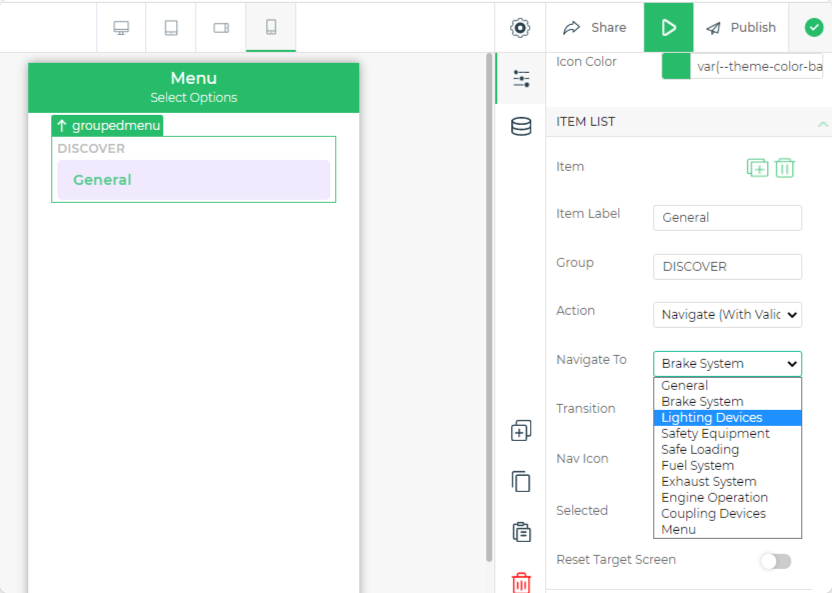
Task: Choose Safety Equipment option
Action: (727, 434)
